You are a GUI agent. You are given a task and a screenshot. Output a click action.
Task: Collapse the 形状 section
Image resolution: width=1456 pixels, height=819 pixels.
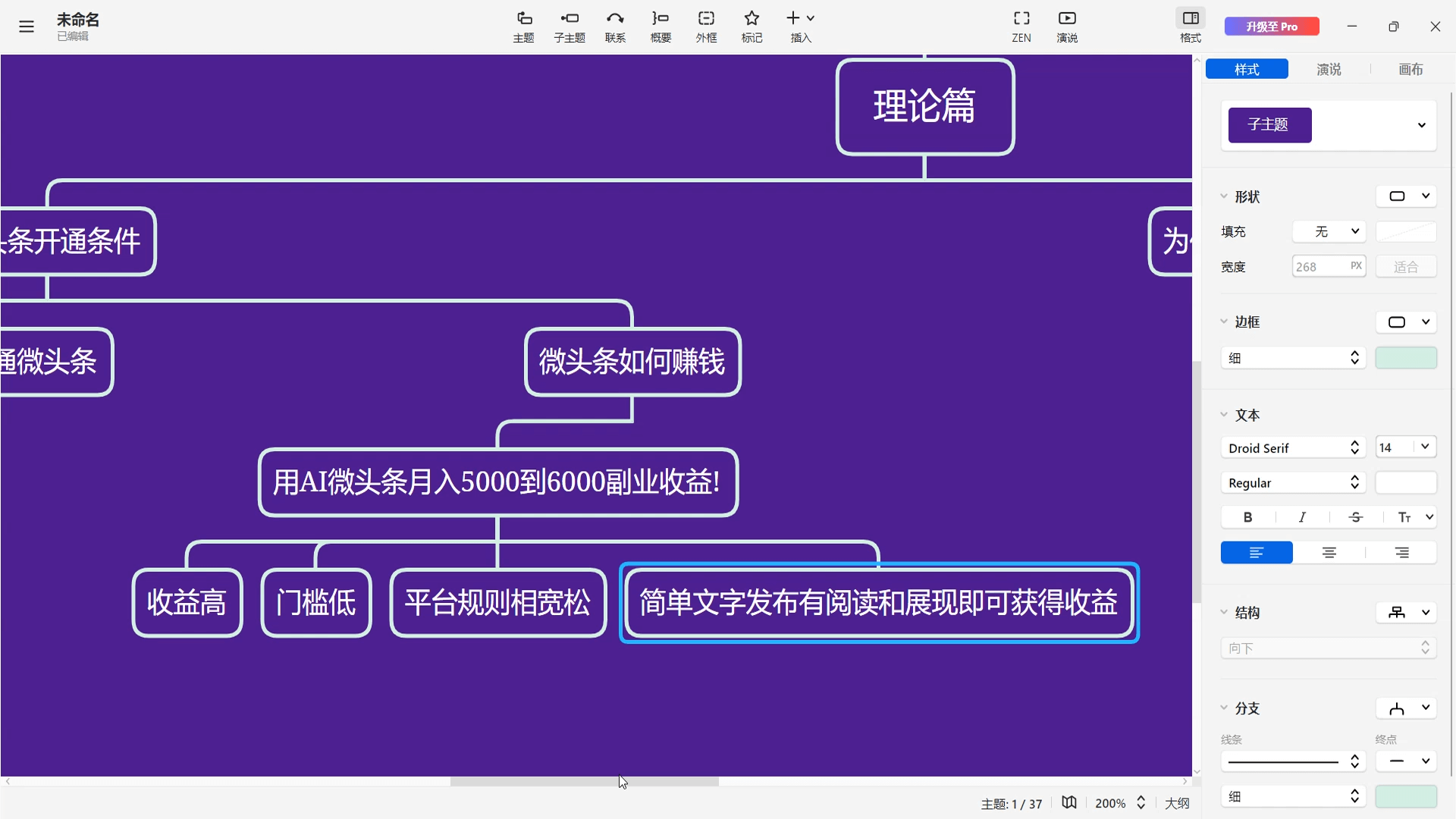(1224, 196)
